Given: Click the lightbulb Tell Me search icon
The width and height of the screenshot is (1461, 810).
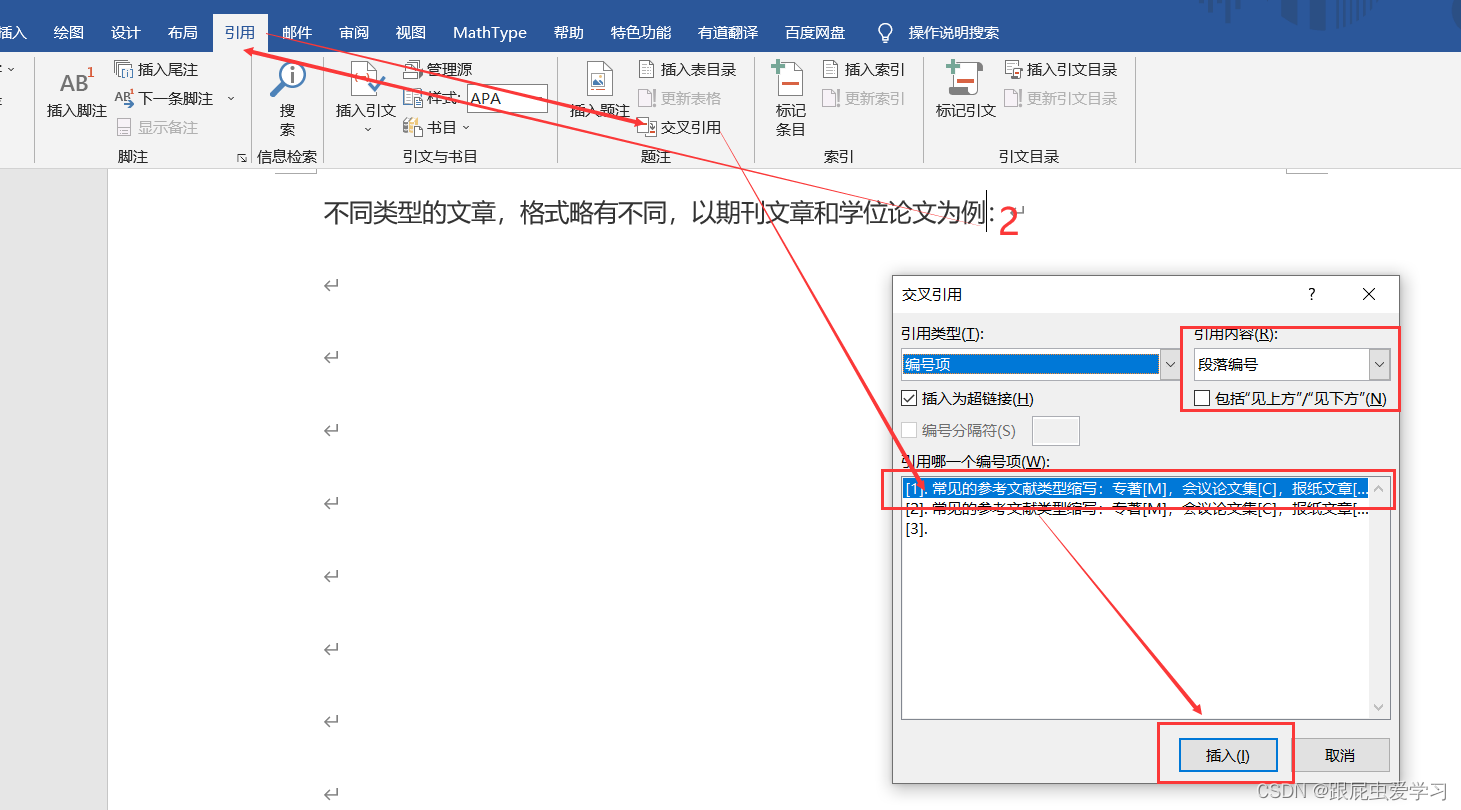Looking at the screenshot, I should [x=885, y=33].
